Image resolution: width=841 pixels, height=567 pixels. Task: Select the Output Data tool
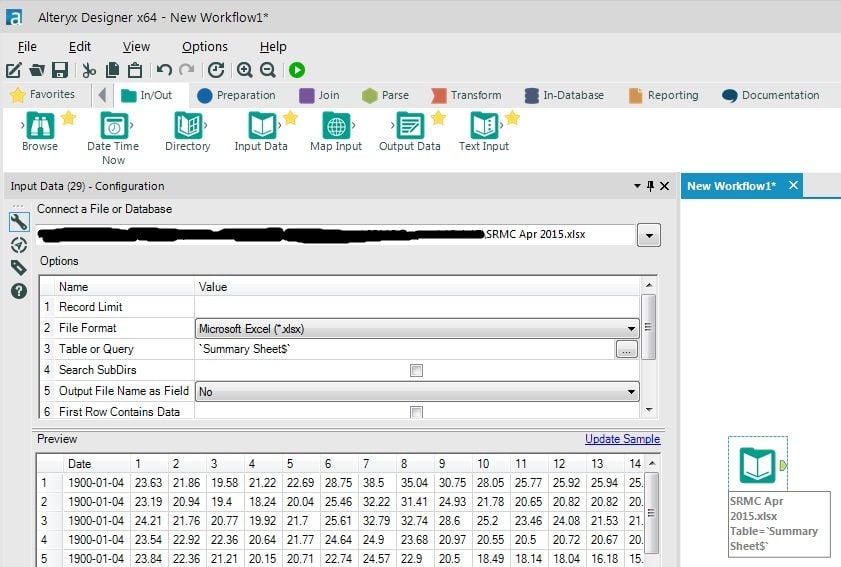[410, 132]
